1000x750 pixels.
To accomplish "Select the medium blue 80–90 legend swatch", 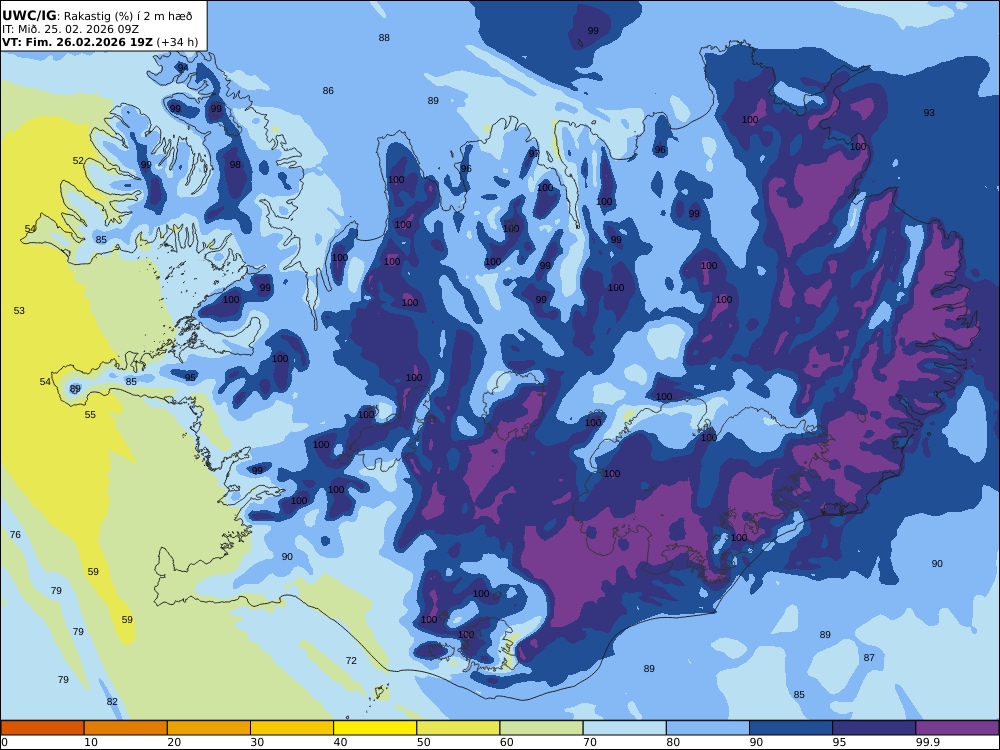I will pyautogui.click(x=708, y=728).
